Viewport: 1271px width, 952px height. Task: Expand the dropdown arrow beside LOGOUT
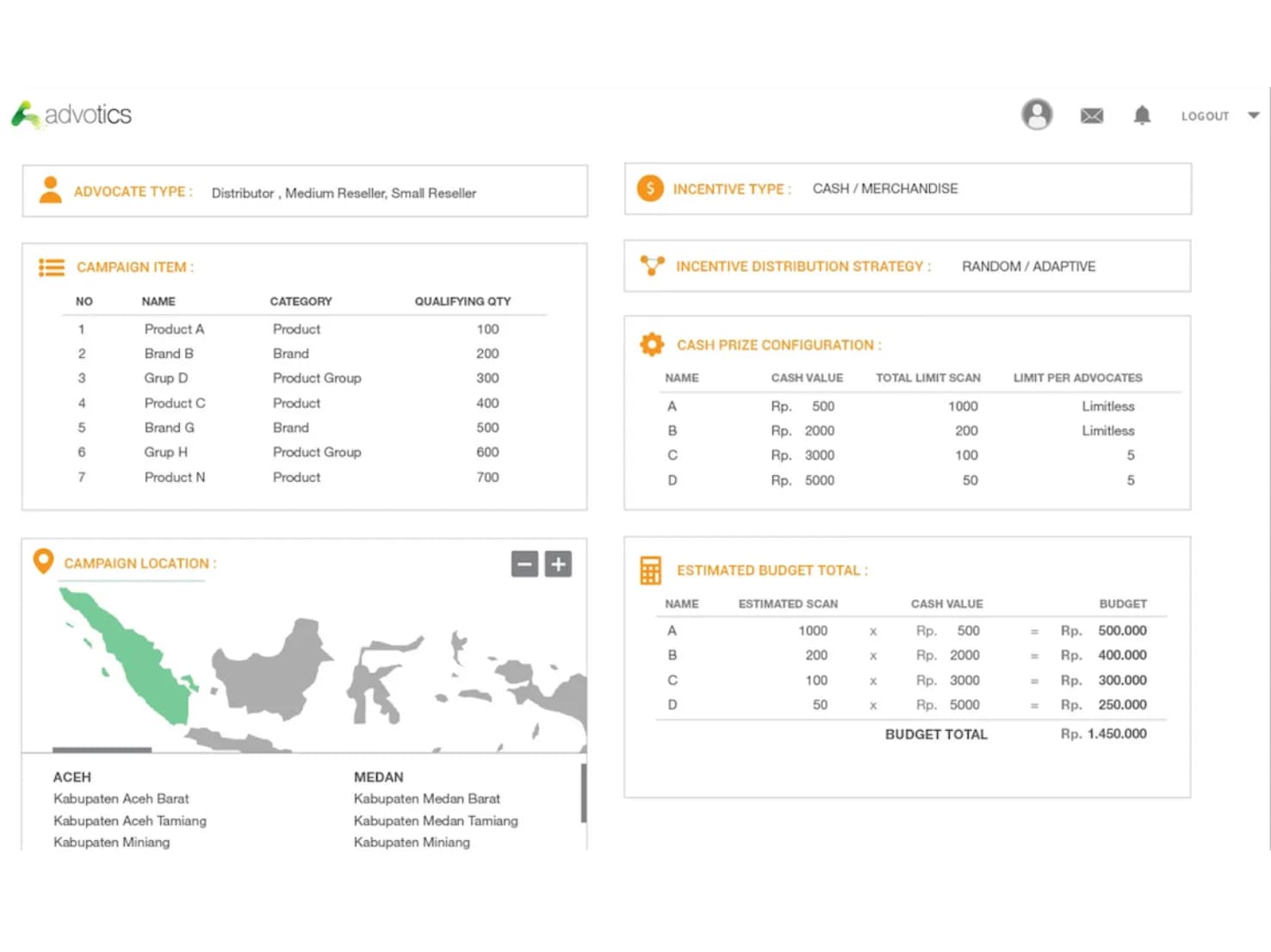pyautogui.click(x=1254, y=115)
